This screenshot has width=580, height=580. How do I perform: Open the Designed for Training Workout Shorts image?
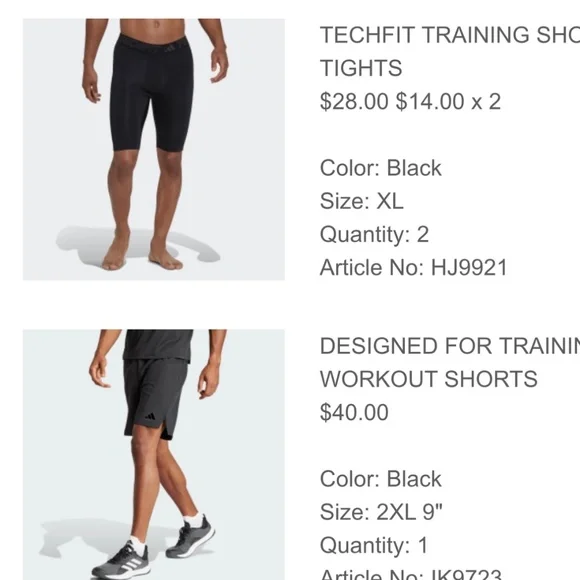[x=154, y=455]
